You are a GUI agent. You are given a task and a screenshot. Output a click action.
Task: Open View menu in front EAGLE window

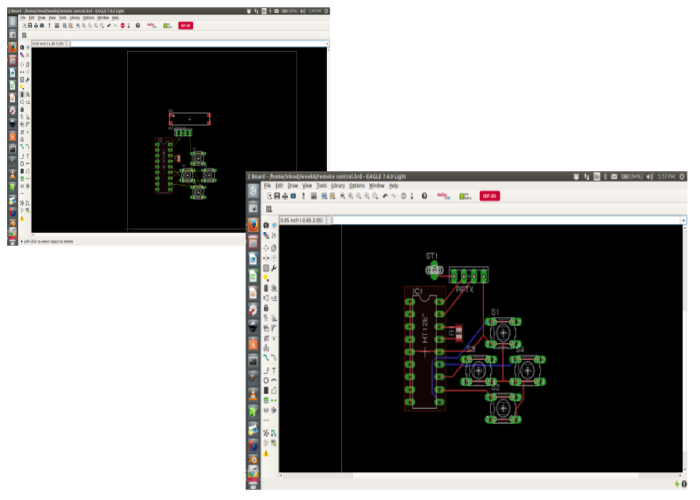(x=307, y=185)
